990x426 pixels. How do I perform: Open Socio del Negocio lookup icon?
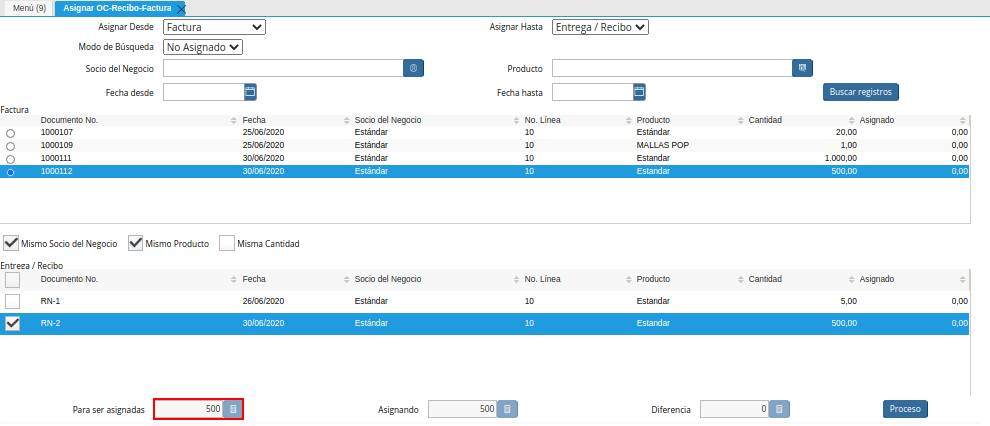click(415, 68)
